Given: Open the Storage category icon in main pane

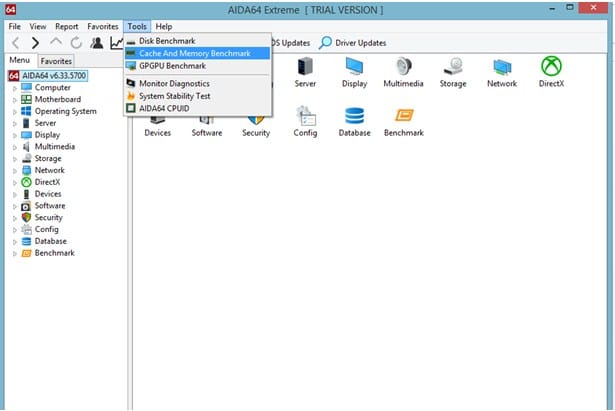Looking at the screenshot, I should coord(453,66).
